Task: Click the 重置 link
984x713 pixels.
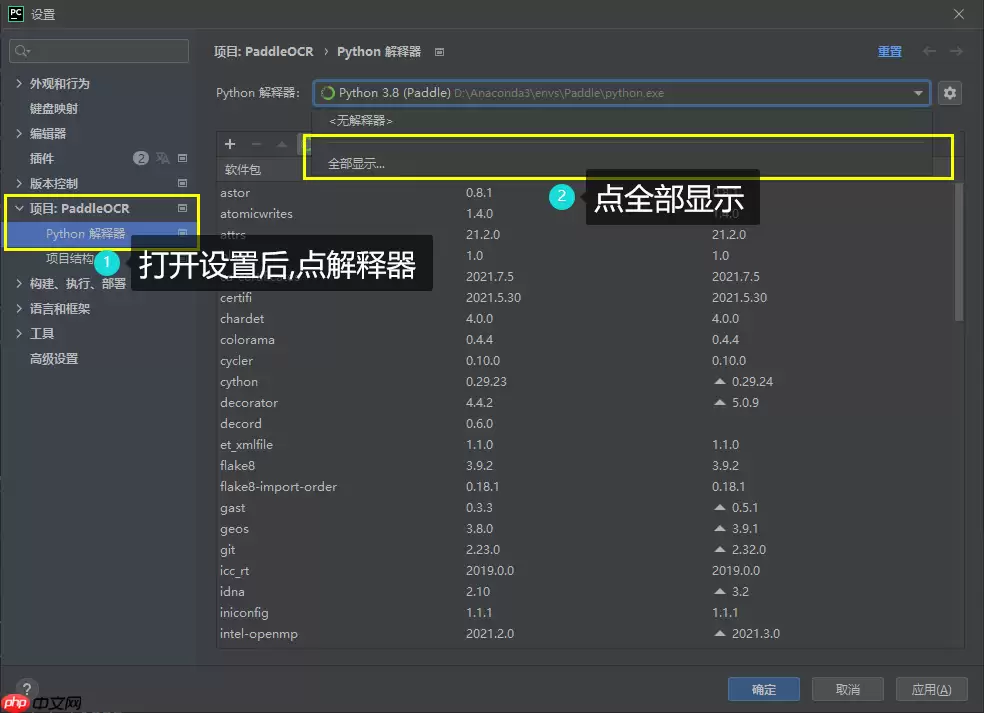Action: (889, 50)
